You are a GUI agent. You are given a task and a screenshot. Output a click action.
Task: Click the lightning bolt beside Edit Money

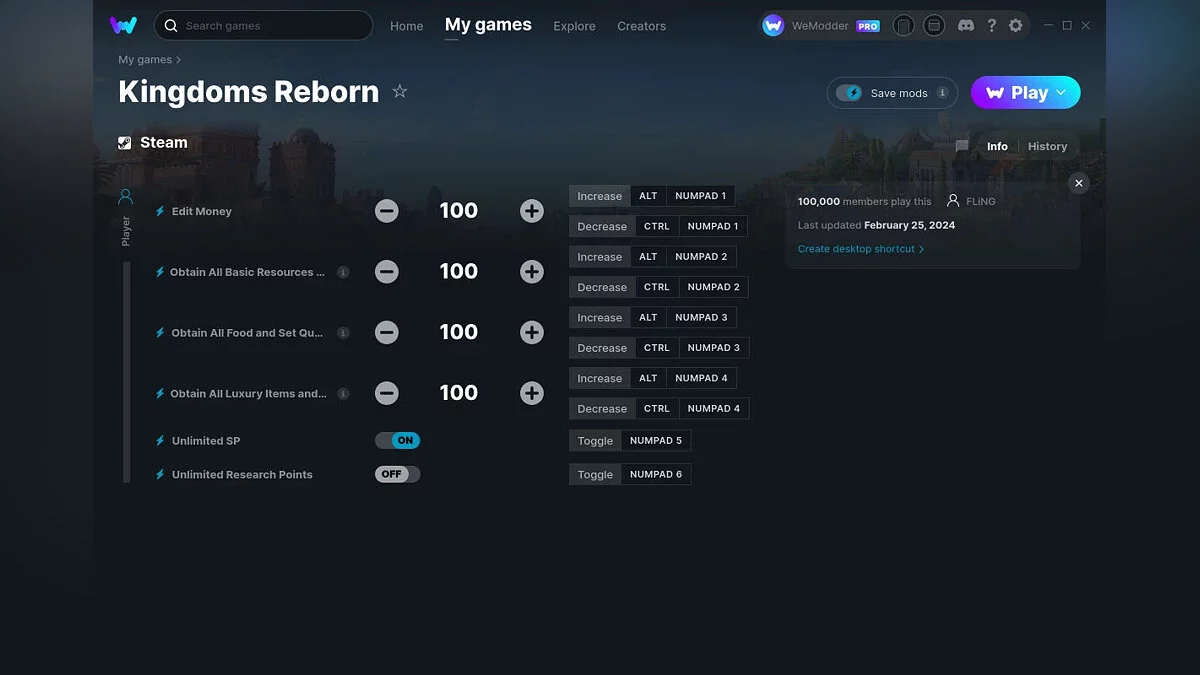(158, 210)
